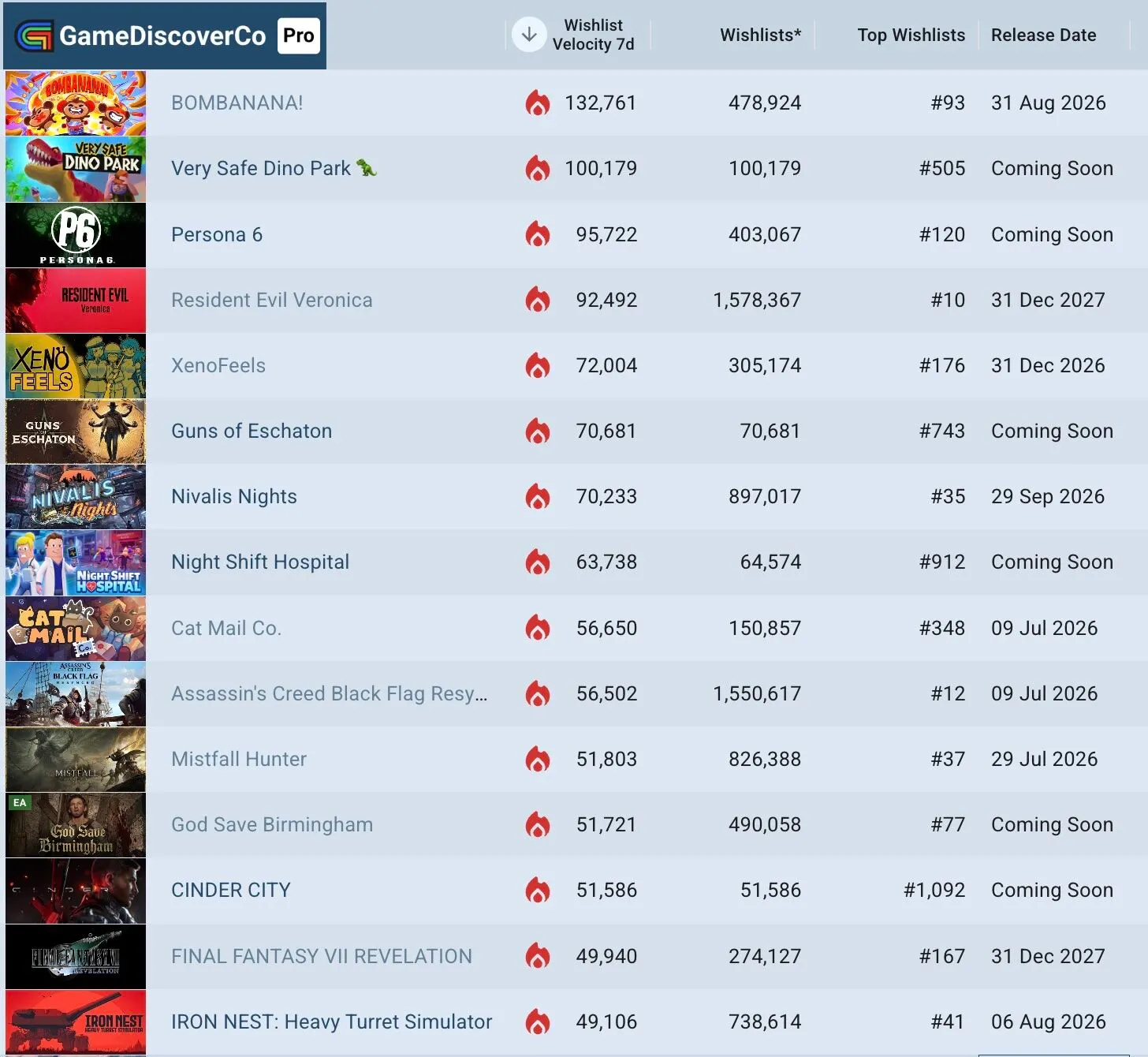Screen dimensions: 1148x1057
Task: Click the Mistfall Hunter thumbnail
Action: (76, 760)
